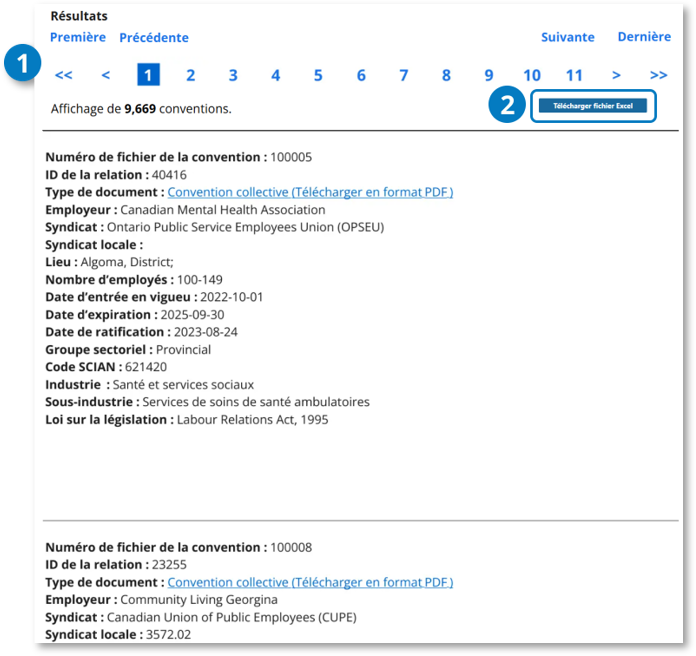
Task: Go to results page 7
Action: coord(403,75)
